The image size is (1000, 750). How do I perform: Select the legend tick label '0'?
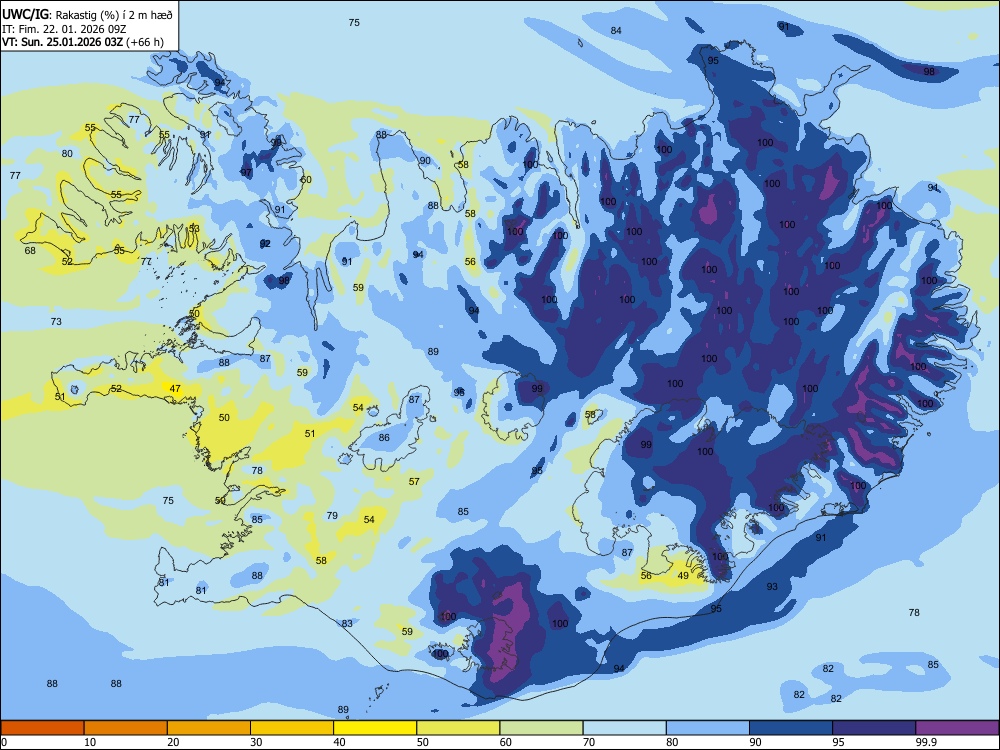coord(4,742)
